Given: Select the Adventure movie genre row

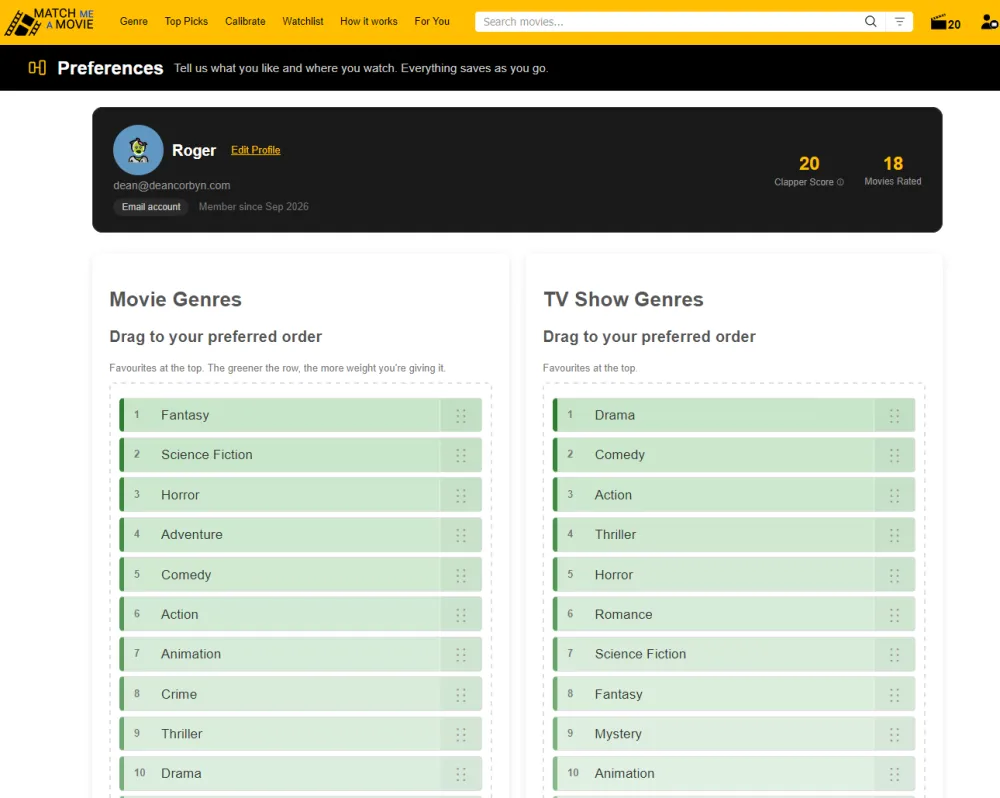Looking at the screenshot, I should (x=300, y=535).
